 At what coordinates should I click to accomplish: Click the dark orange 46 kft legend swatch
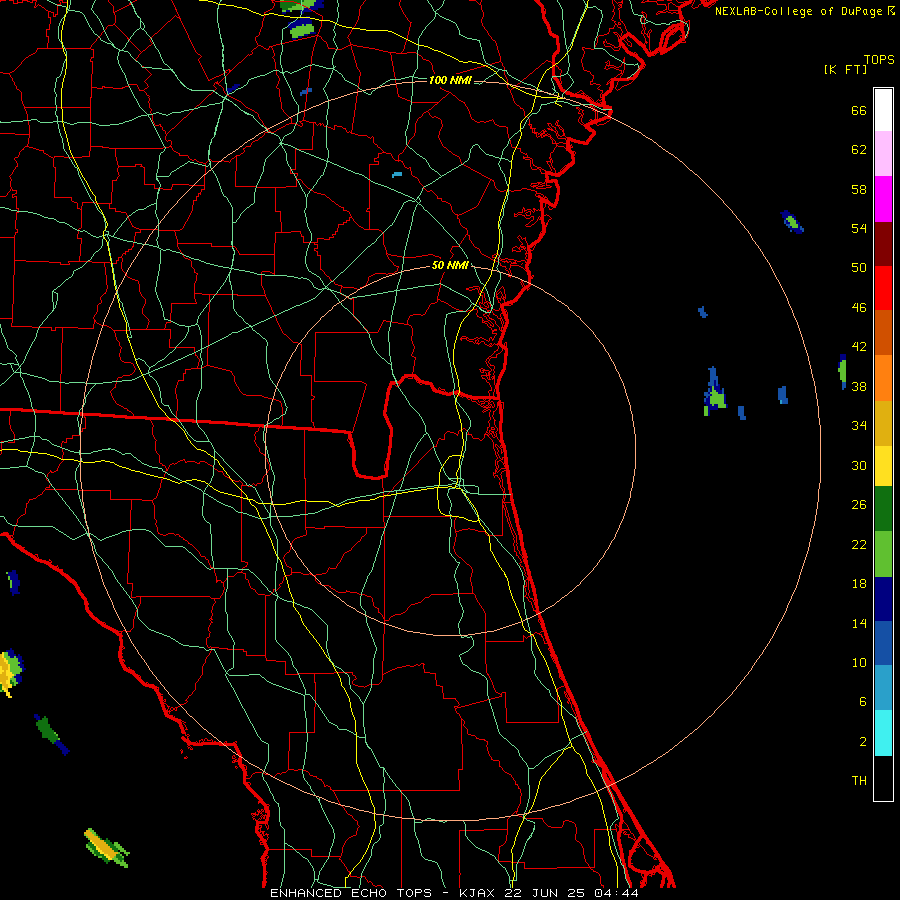[x=883, y=332]
